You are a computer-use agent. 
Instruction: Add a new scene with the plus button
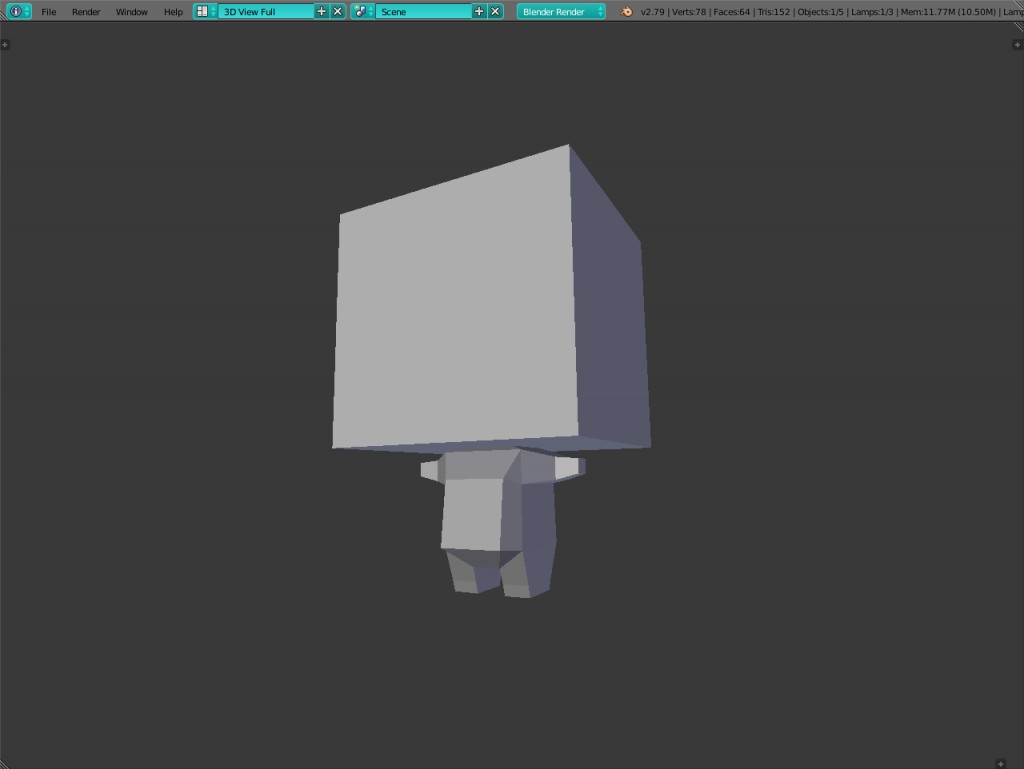(x=480, y=11)
